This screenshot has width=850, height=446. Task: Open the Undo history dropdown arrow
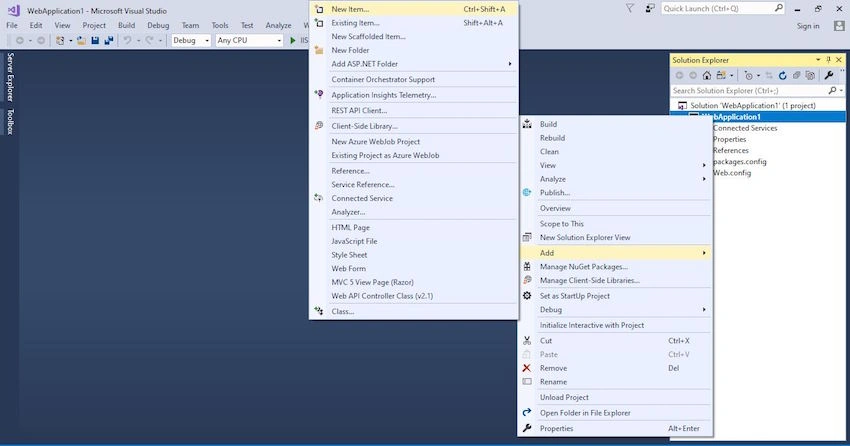click(x=138, y=41)
